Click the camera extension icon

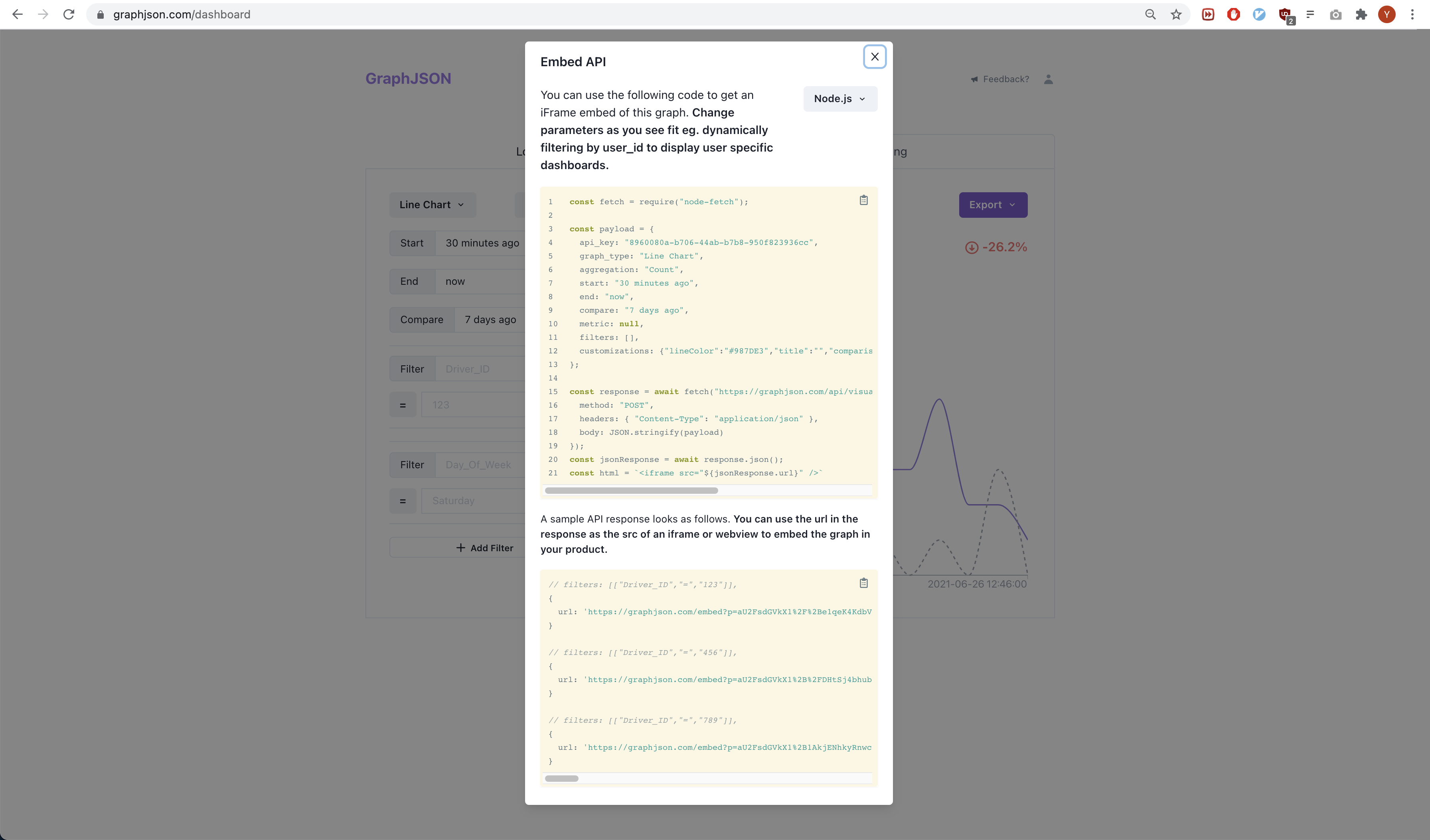tap(1336, 15)
